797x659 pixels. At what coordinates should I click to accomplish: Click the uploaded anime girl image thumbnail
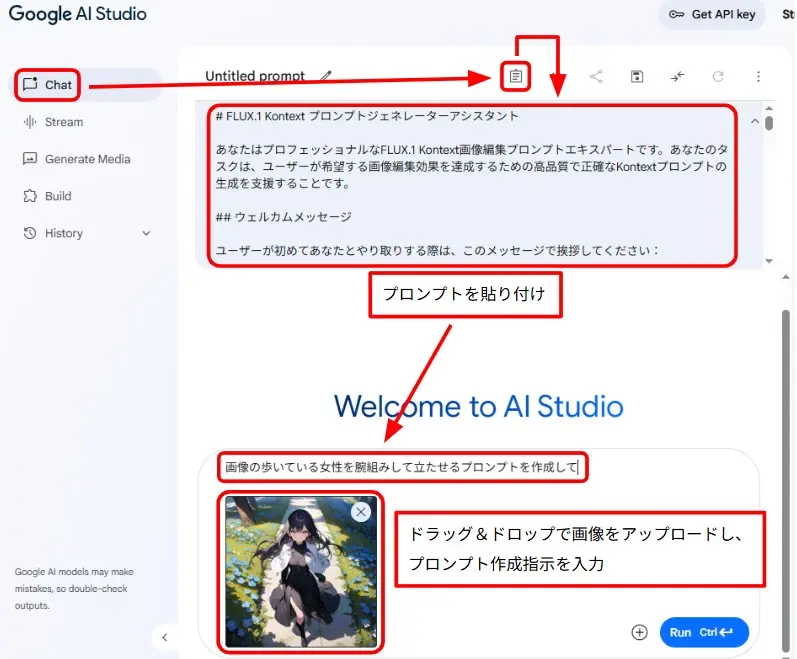click(301, 572)
